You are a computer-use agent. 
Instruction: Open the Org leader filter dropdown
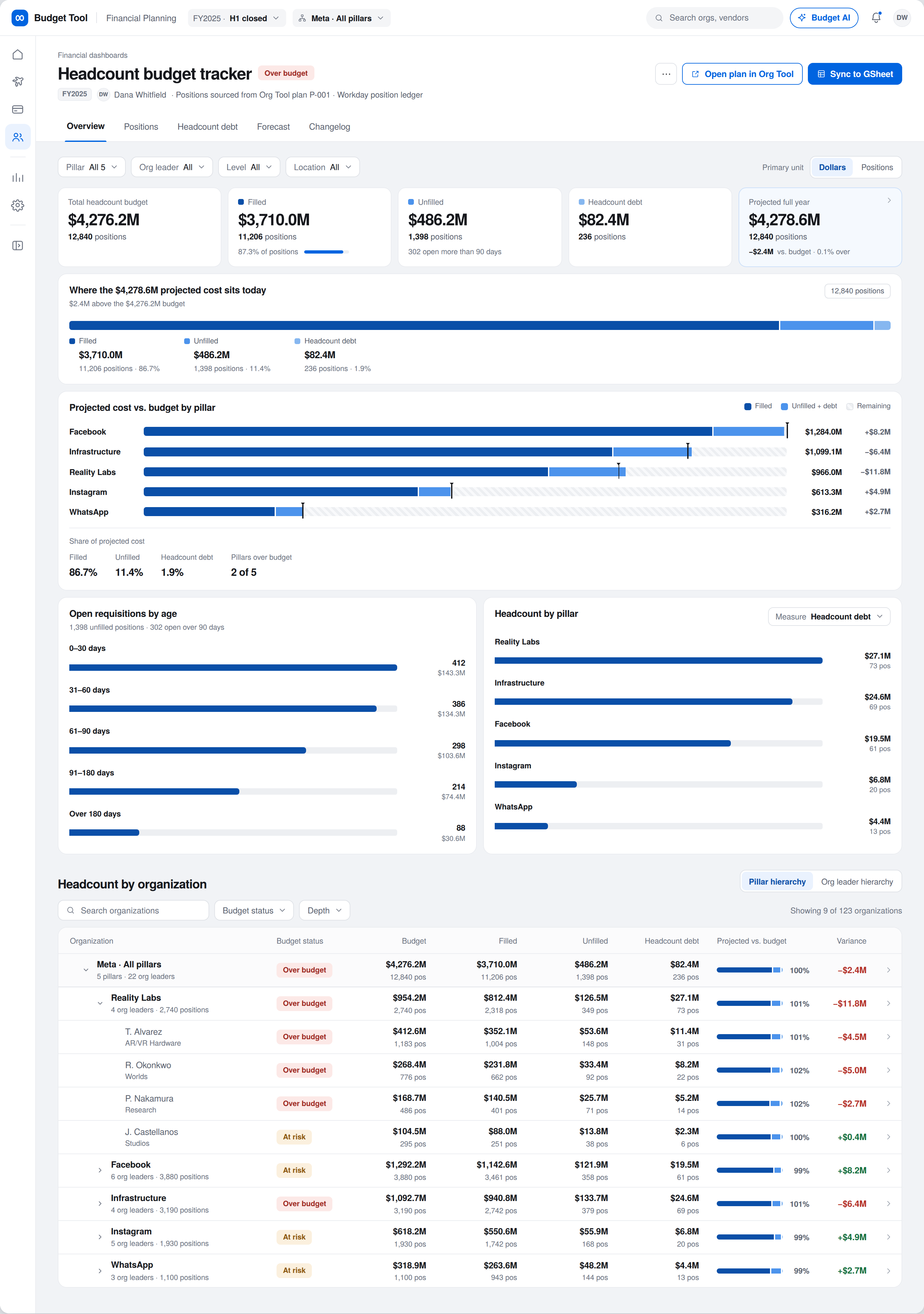(172, 167)
